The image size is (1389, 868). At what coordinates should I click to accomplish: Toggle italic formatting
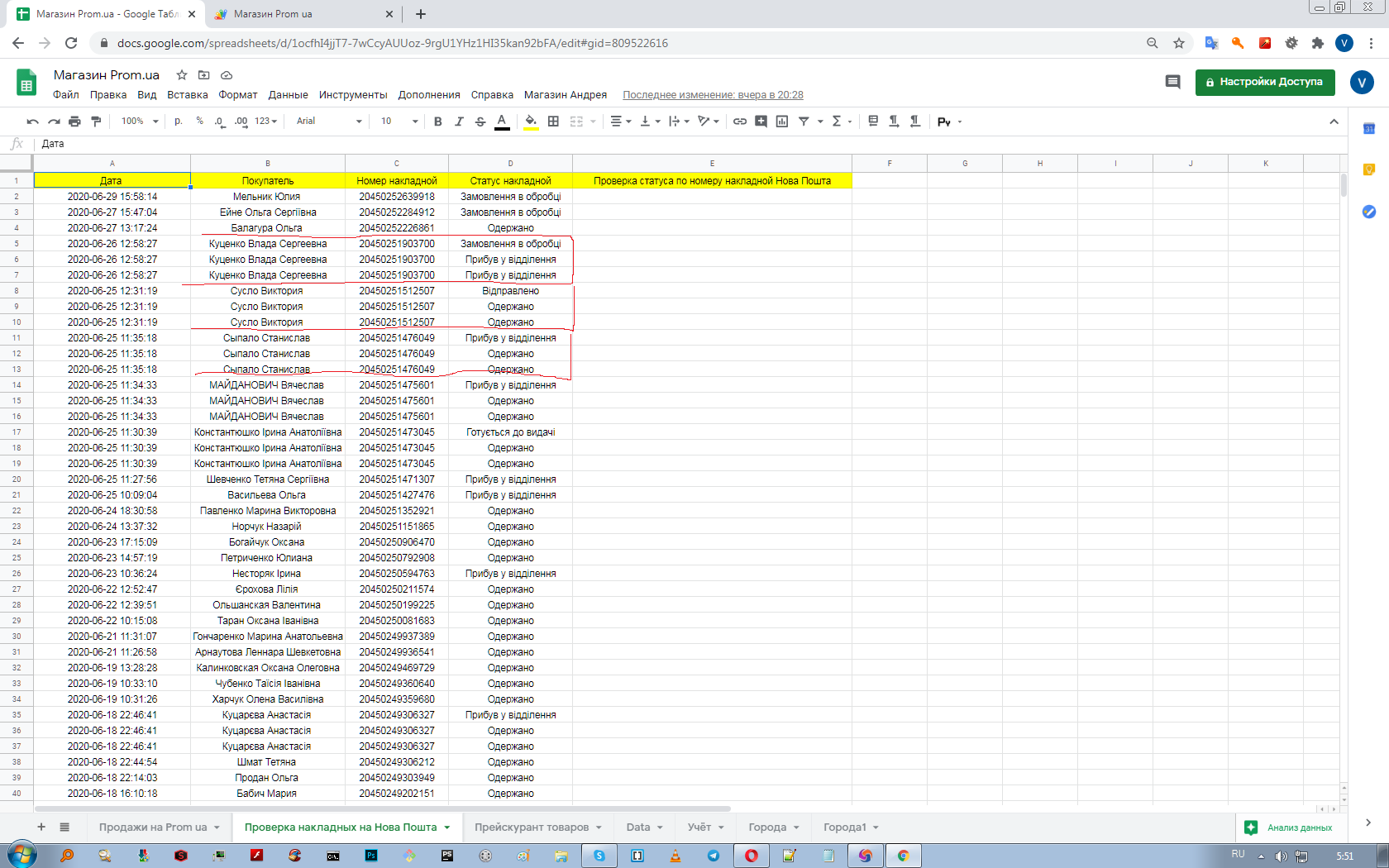point(459,122)
